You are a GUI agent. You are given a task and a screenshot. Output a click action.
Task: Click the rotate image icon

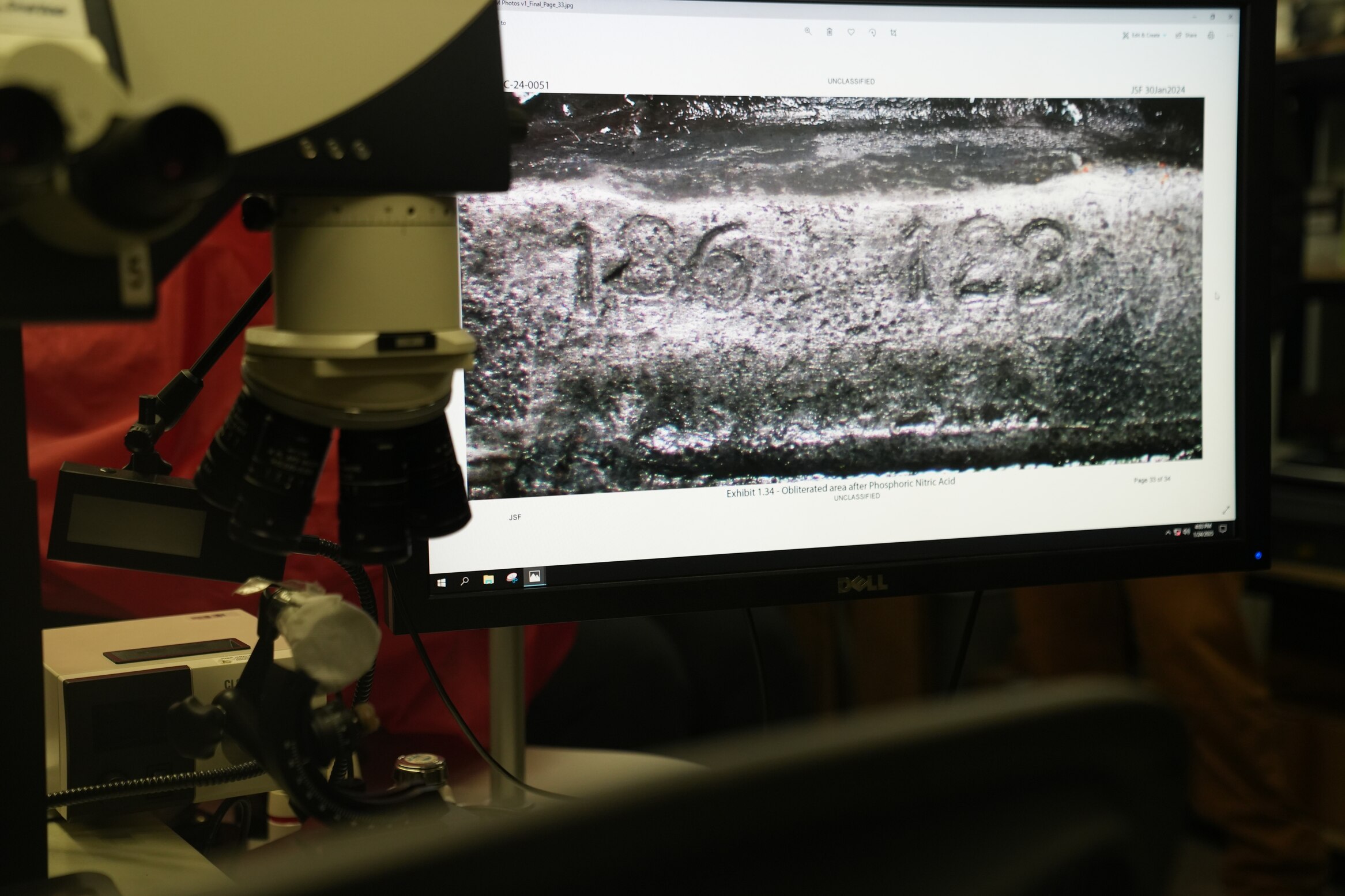coord(872,33)
